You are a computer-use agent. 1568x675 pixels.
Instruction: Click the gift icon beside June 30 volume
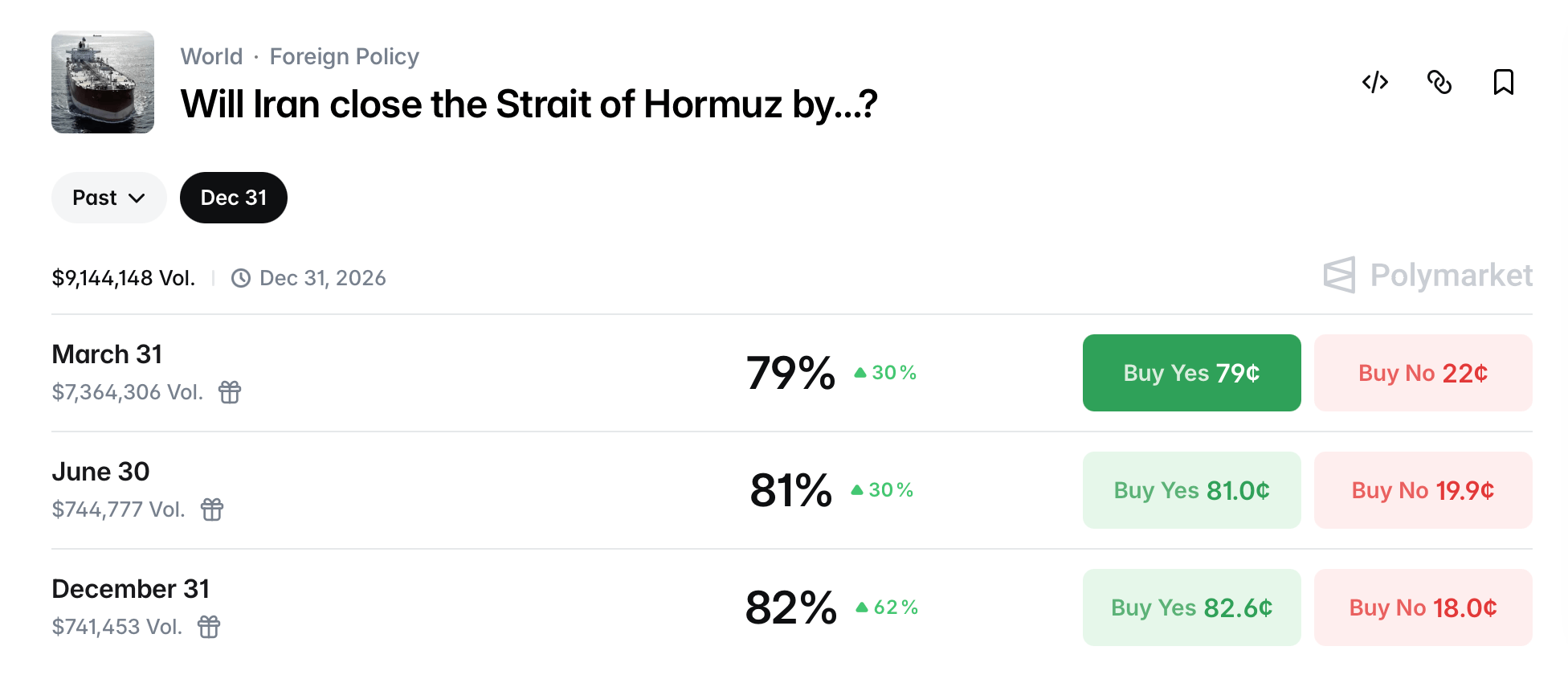pos(212,509)
